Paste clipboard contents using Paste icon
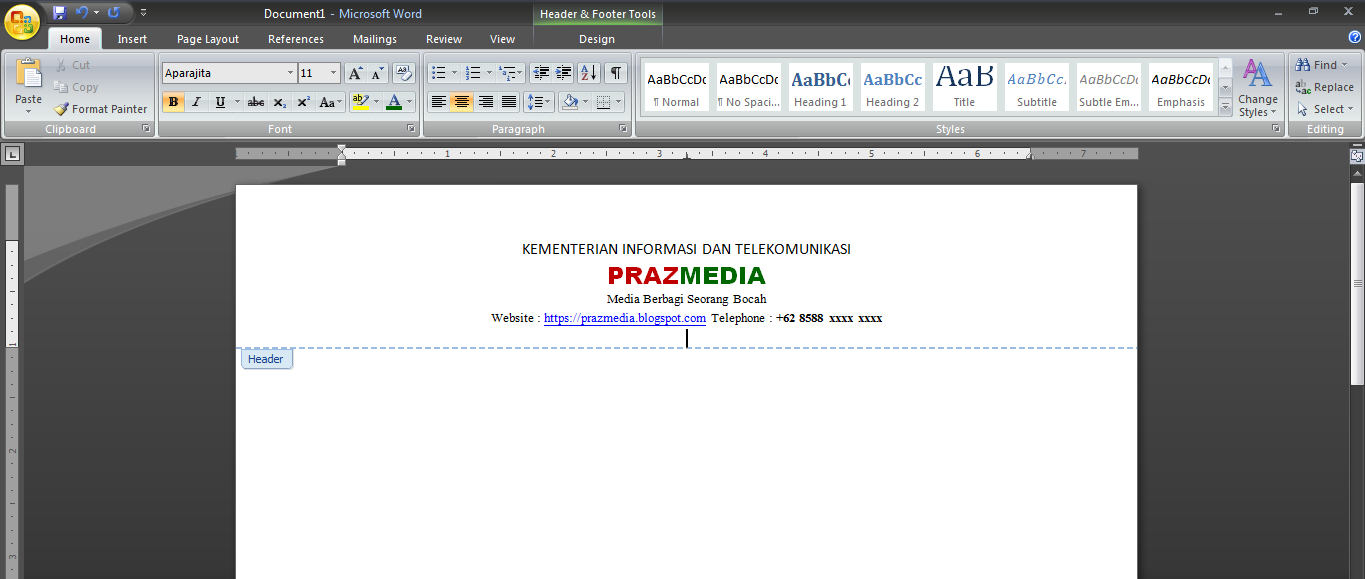 click(29, 74)
